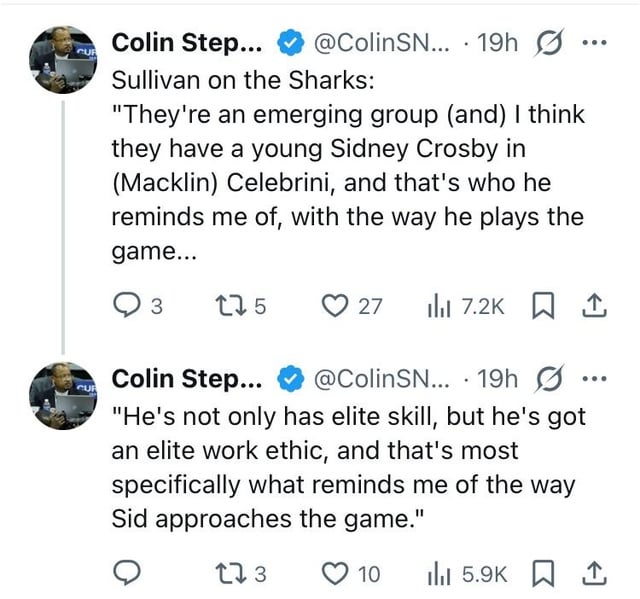Image resolution: width=640 pixels, height=599 pixels.
Task: Open more options menu on second tweet
Action: 595,380
